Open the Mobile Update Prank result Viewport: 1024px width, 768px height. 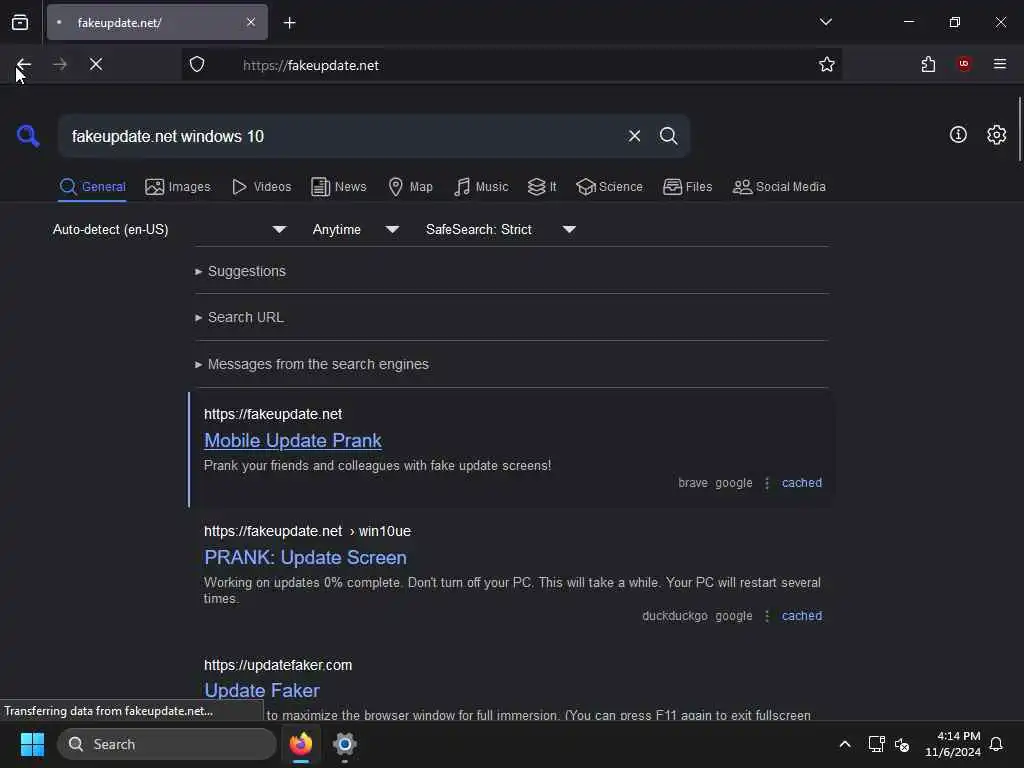[293, 441]
